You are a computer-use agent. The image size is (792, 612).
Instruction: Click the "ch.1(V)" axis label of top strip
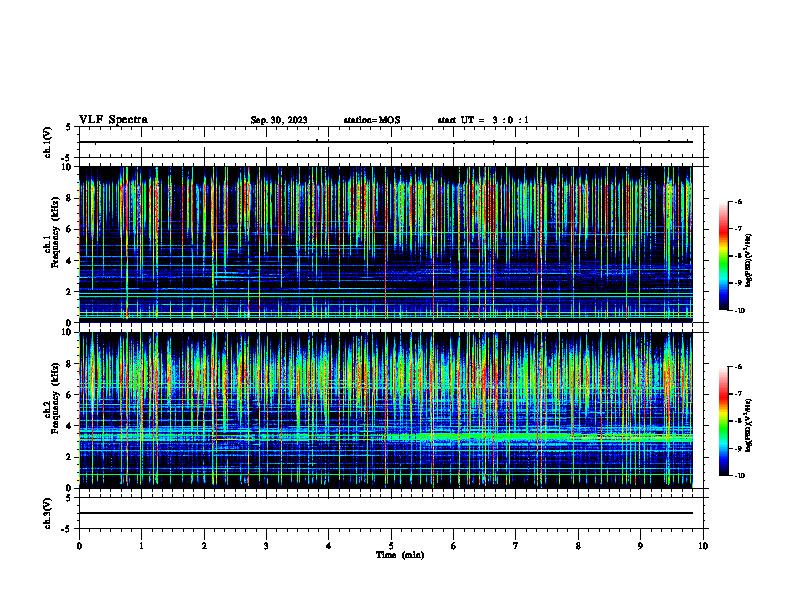[x=48, y=142]
